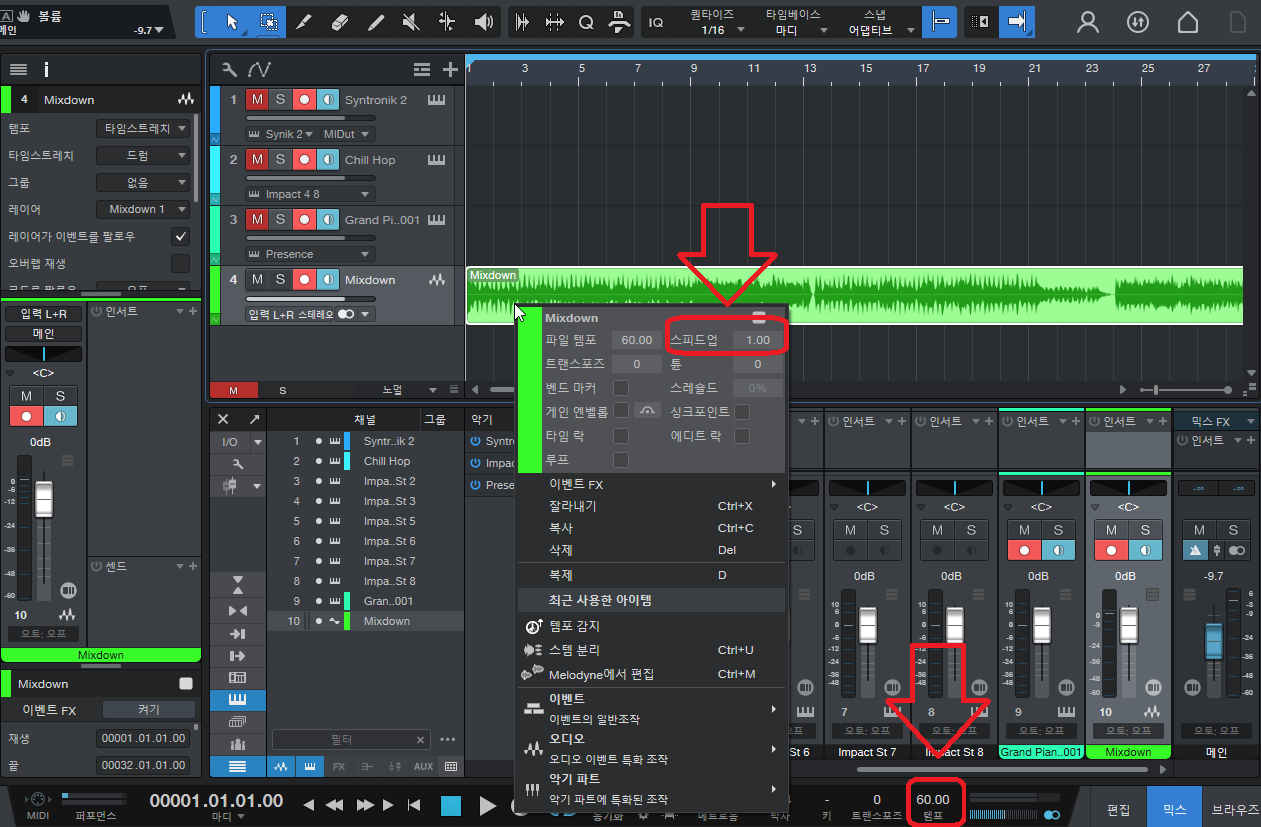This screenshot has height=827, width=1261.
Task: Select the Split tool in toolbar
Action: tap(447, 21)
